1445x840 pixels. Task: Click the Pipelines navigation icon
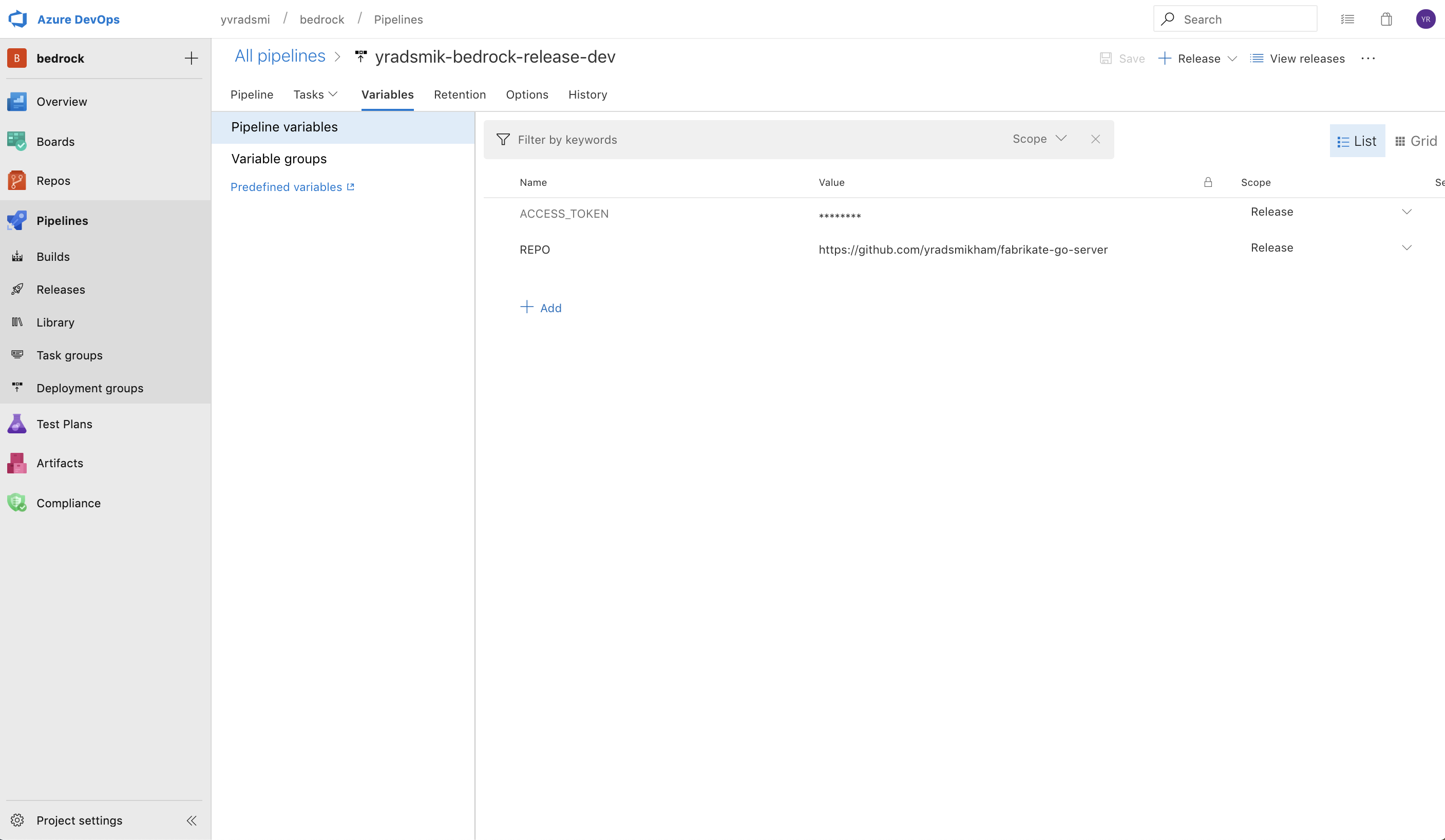[18, 220]
